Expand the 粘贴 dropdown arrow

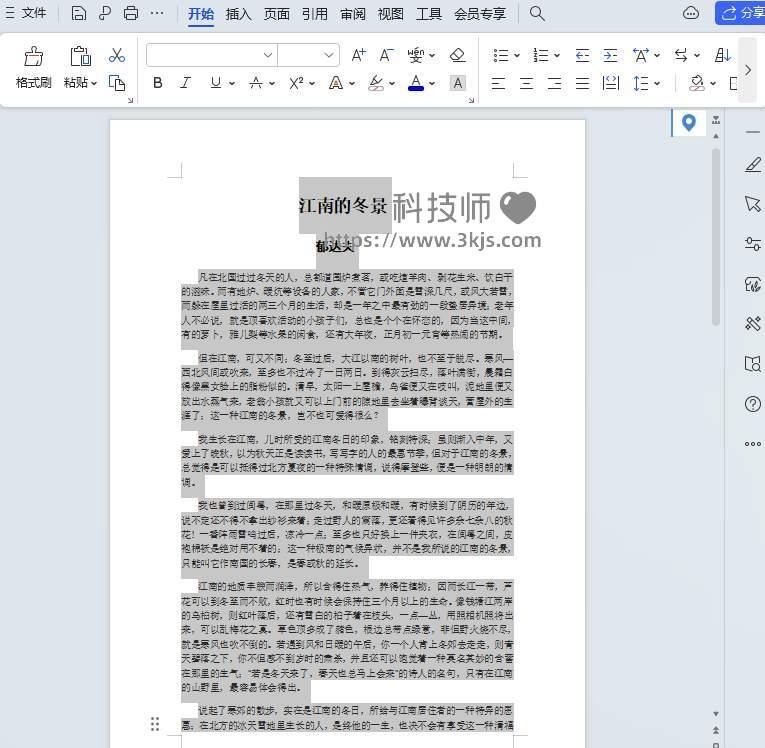click(94, 83)
